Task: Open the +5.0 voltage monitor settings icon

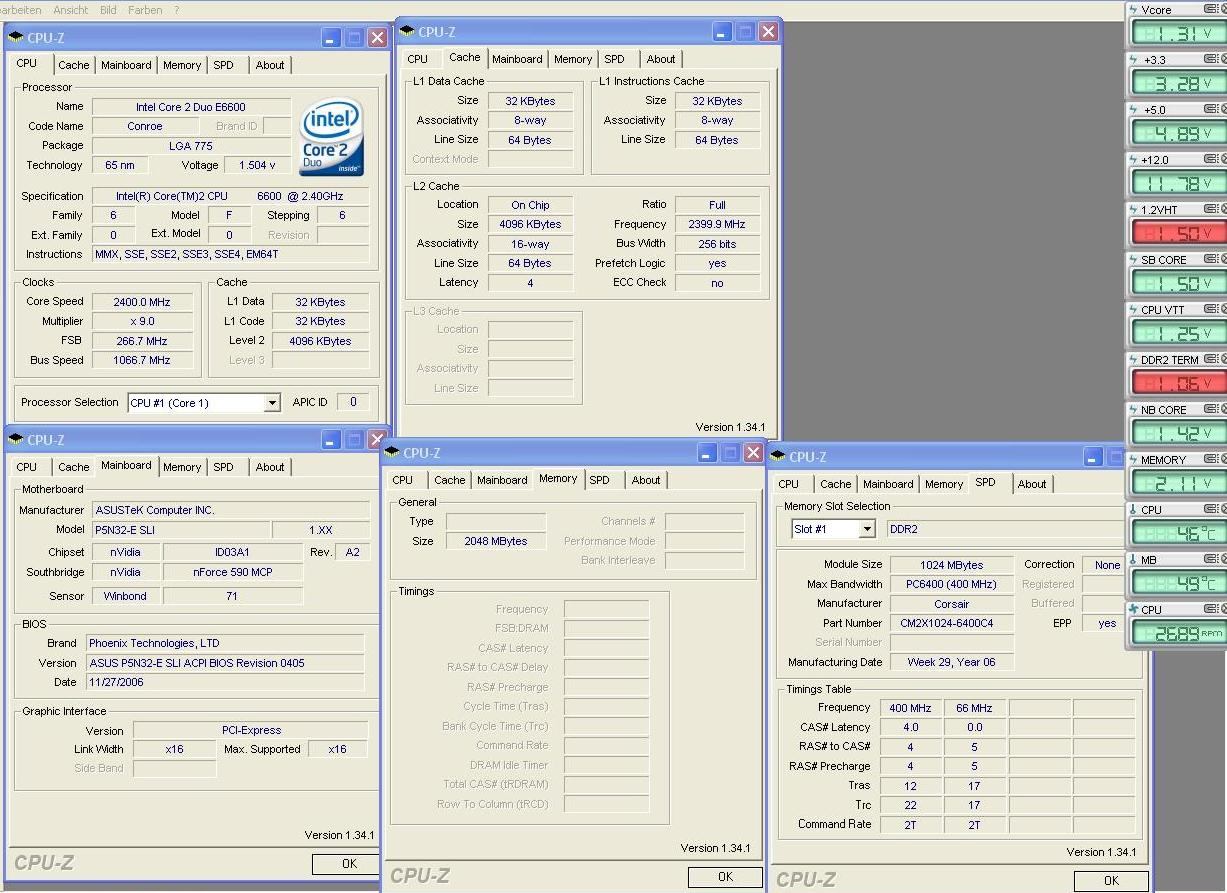Action: 1210,109
